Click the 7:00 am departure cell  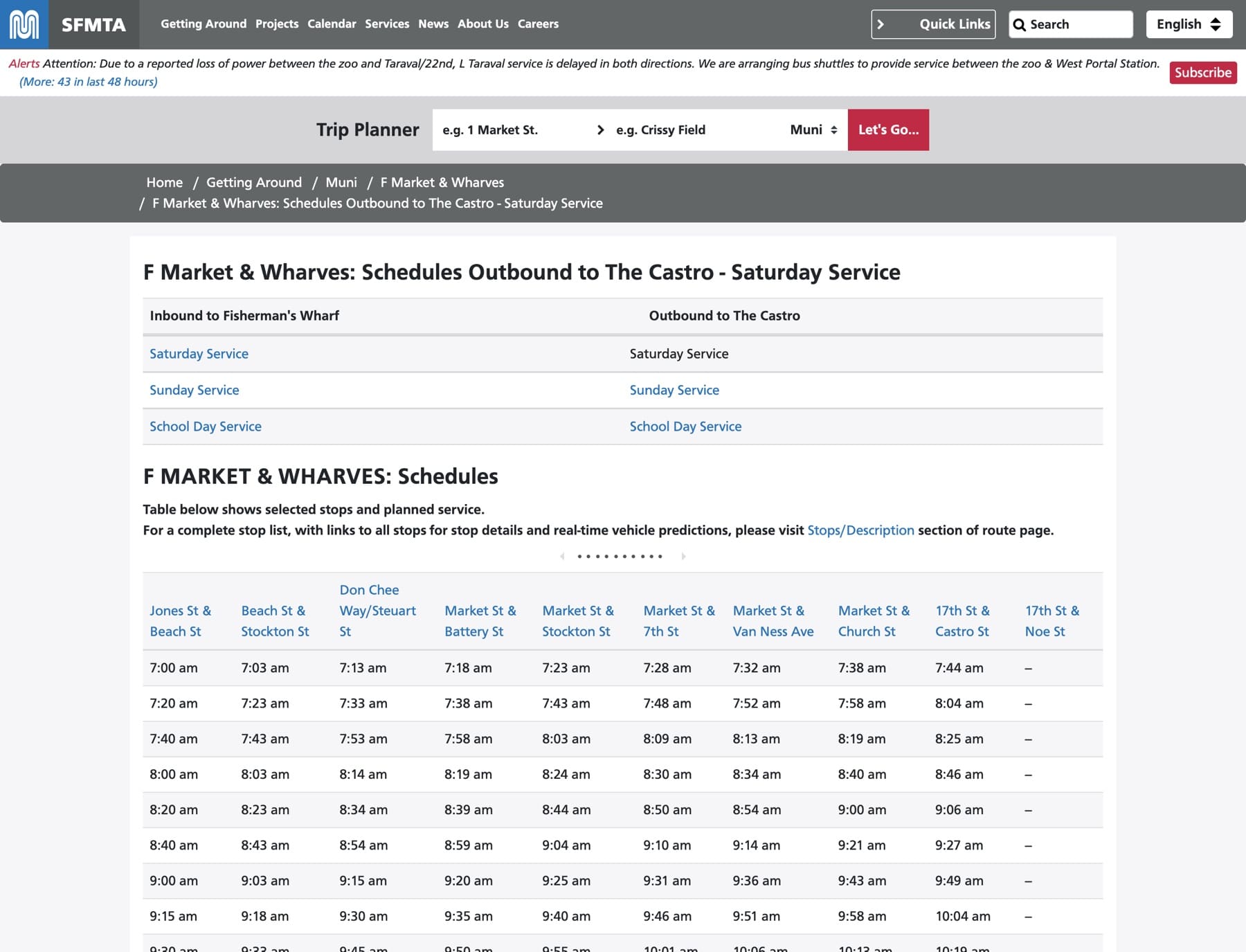(x=174, y=668)
